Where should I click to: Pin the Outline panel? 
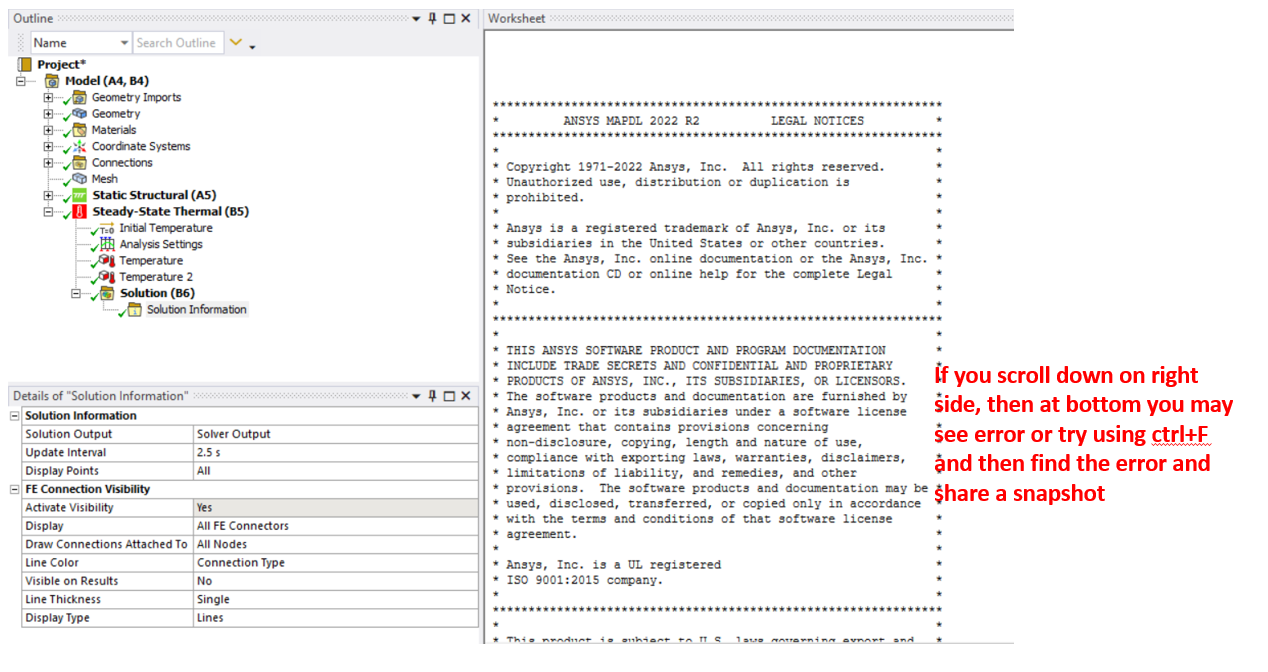click(x=432, y=19)
